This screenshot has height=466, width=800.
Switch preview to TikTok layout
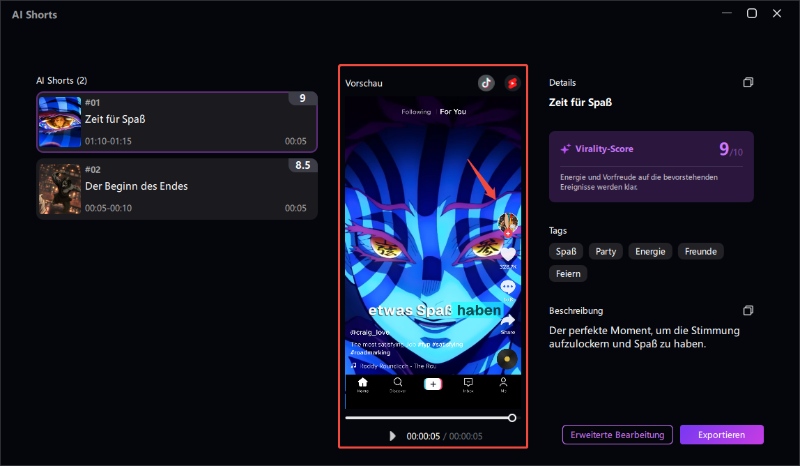pos(486,83)
